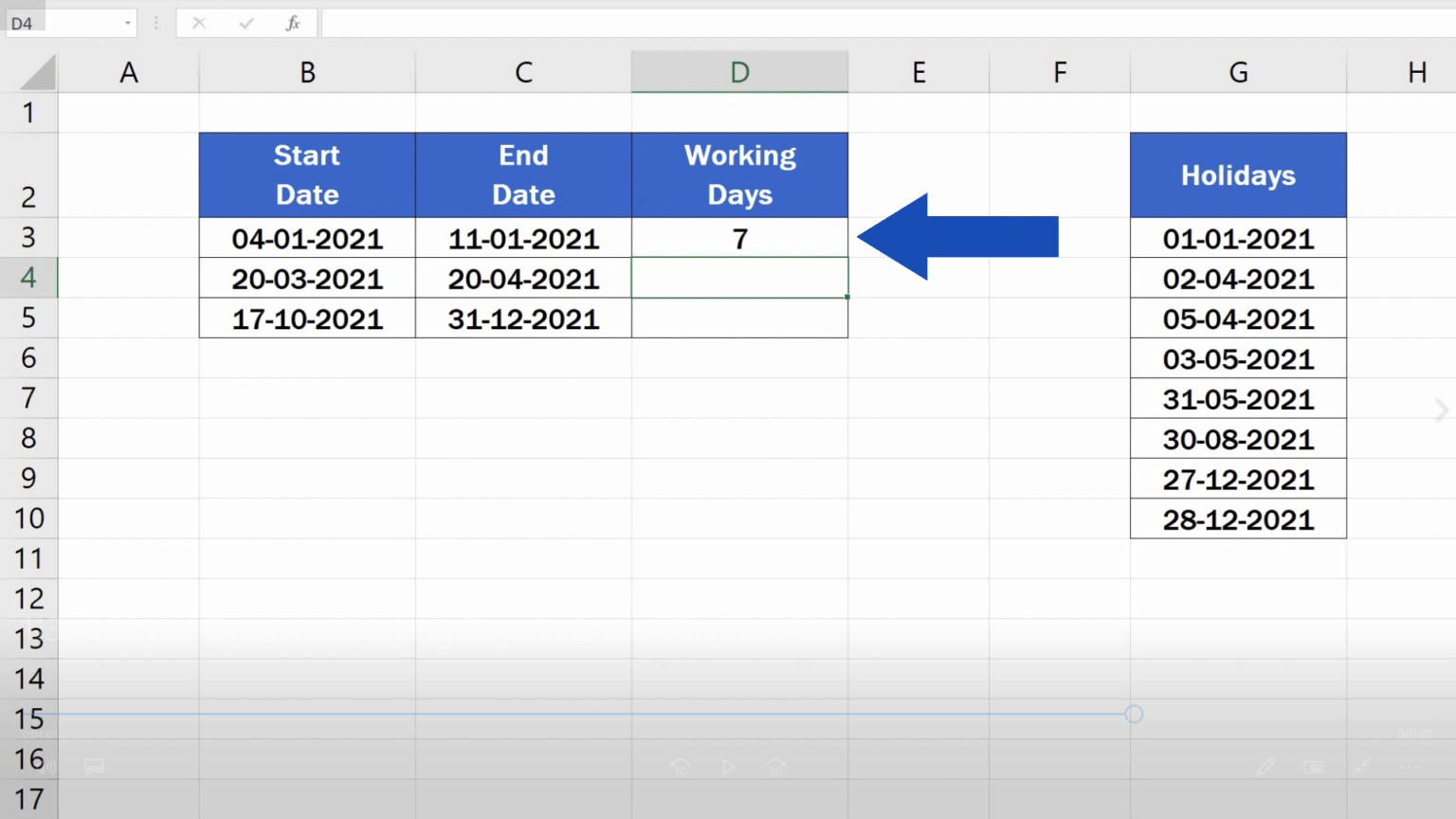The height and width of the screenshot is (819, 1456).
Task: Select the cell with 31-12-2021
Action: pos(523,318)
